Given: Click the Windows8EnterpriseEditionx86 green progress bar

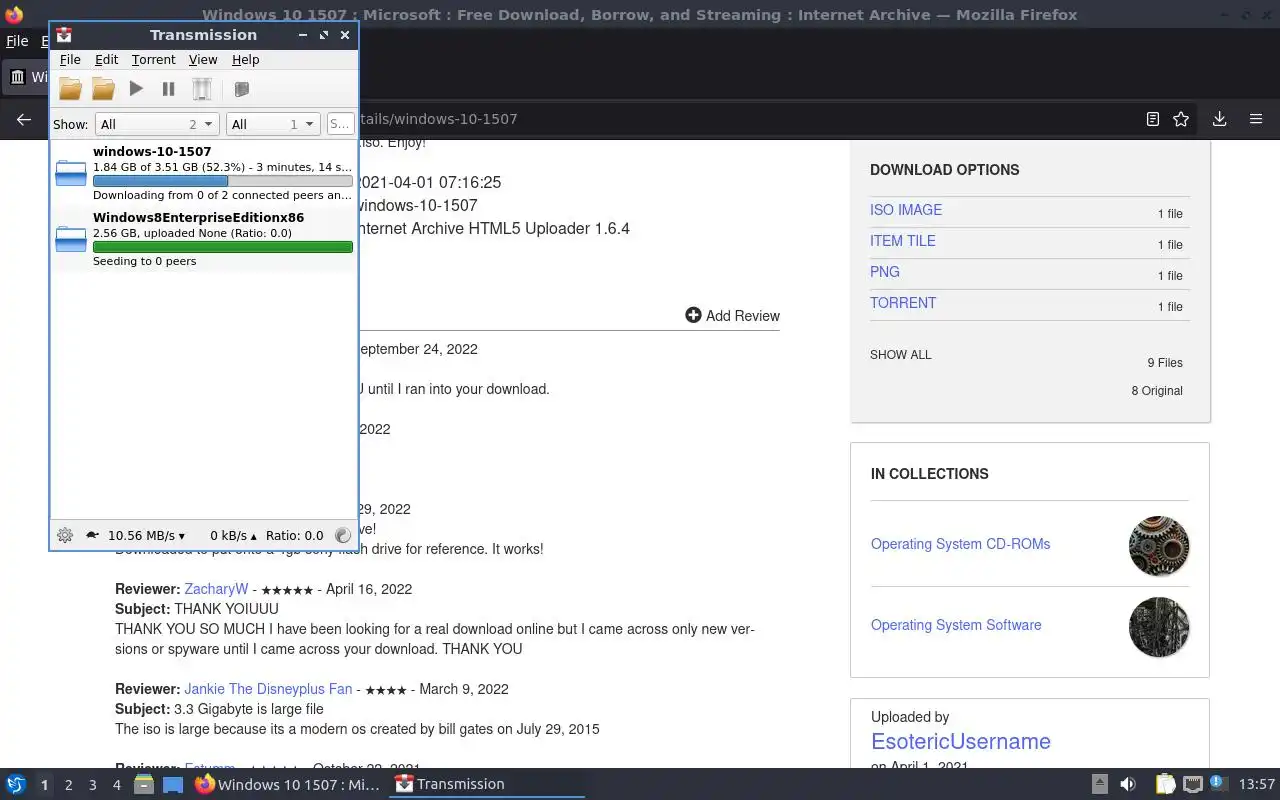Looking at the screenshot, I should [x=222, y=247].
